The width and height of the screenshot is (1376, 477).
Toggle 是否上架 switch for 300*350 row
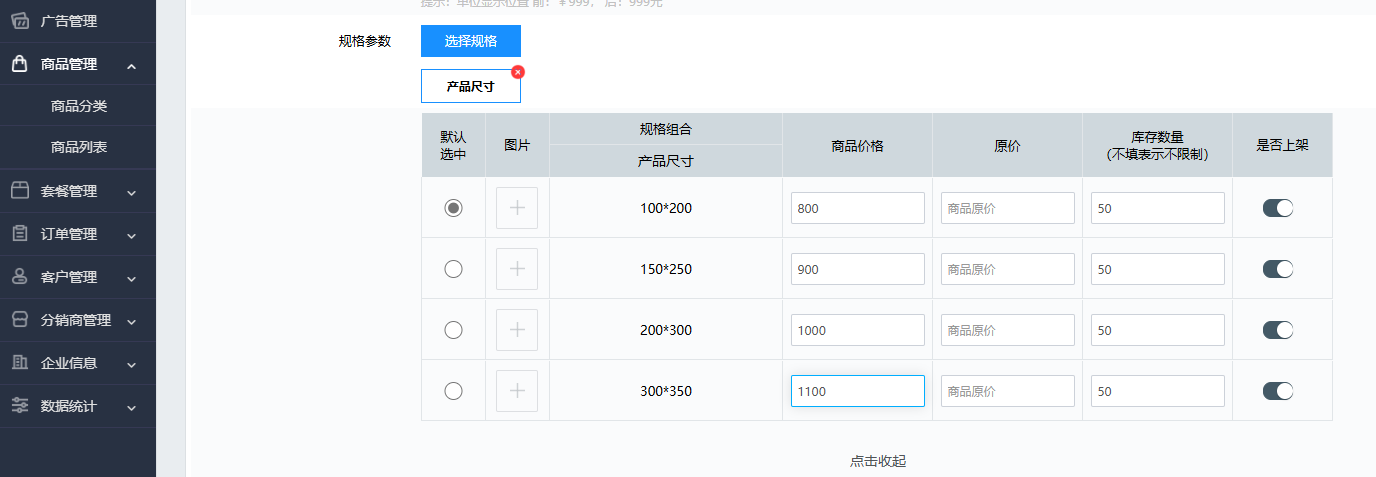point(1278,391)
